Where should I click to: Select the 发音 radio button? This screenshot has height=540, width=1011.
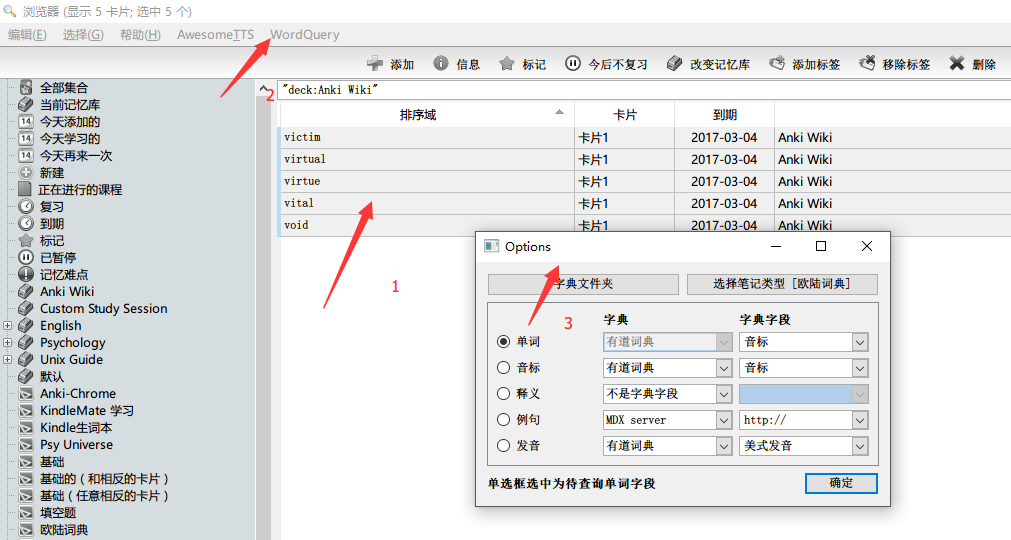pyautogui.click(x=504, y=446)
